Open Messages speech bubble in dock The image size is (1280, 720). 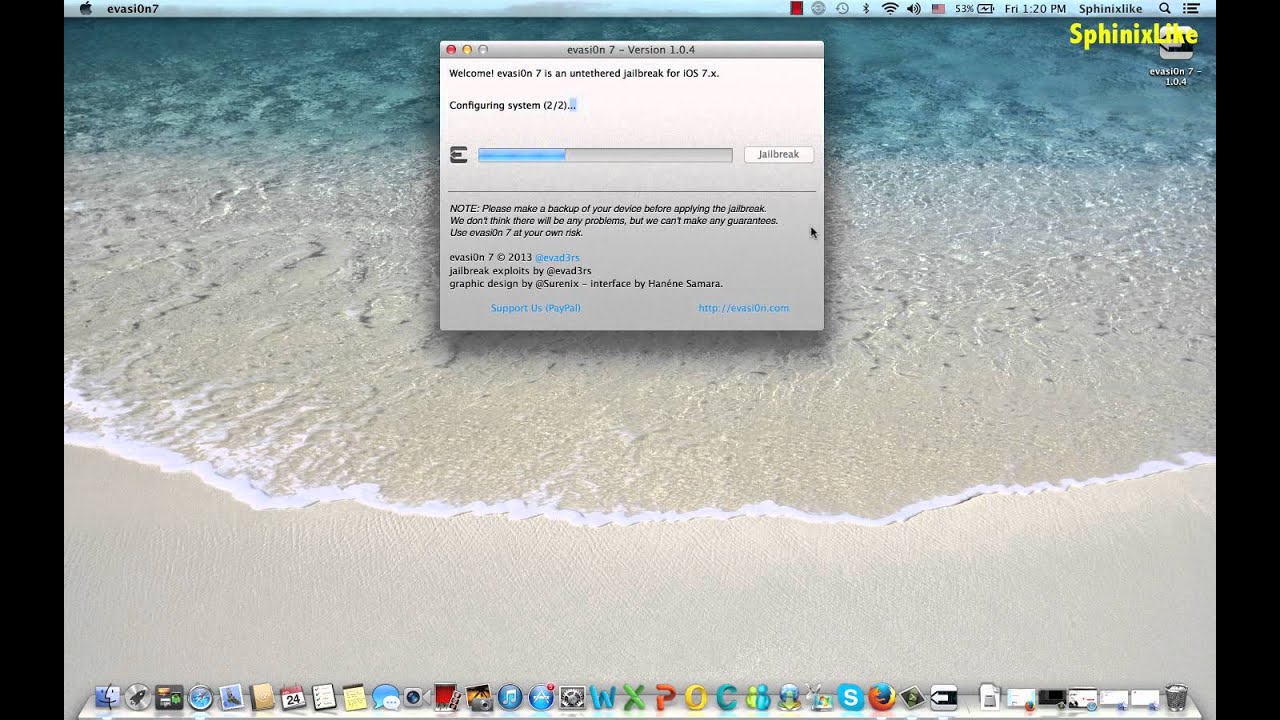click(385, 697)
